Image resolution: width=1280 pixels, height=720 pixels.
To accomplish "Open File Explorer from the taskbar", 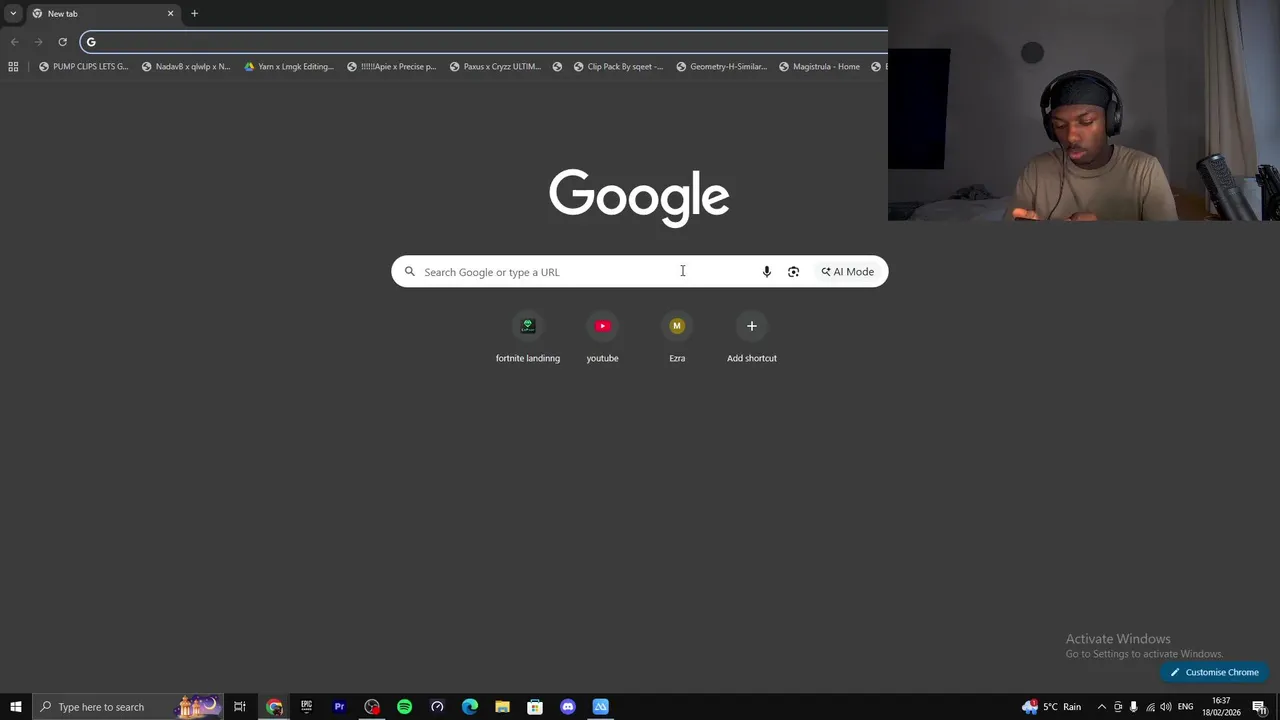I will coord(502,707).
